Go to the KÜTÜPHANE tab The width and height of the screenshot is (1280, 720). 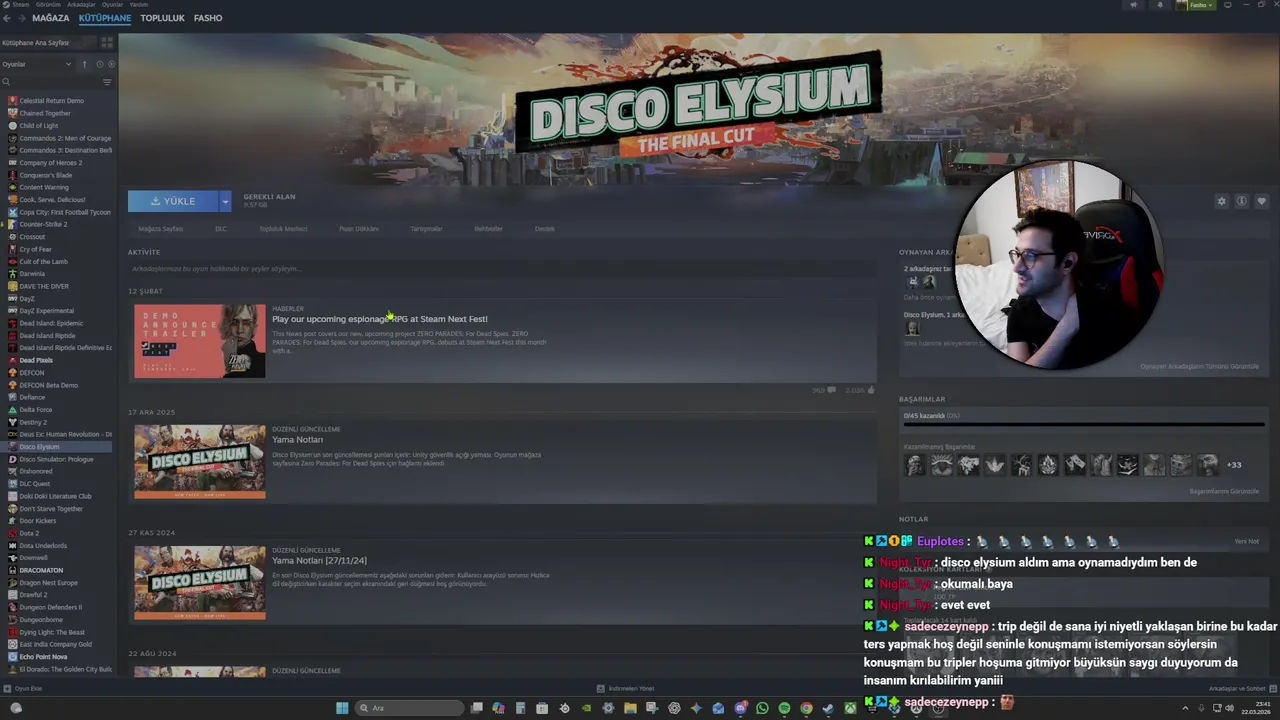pyautogui.click(x=105, y=18)
